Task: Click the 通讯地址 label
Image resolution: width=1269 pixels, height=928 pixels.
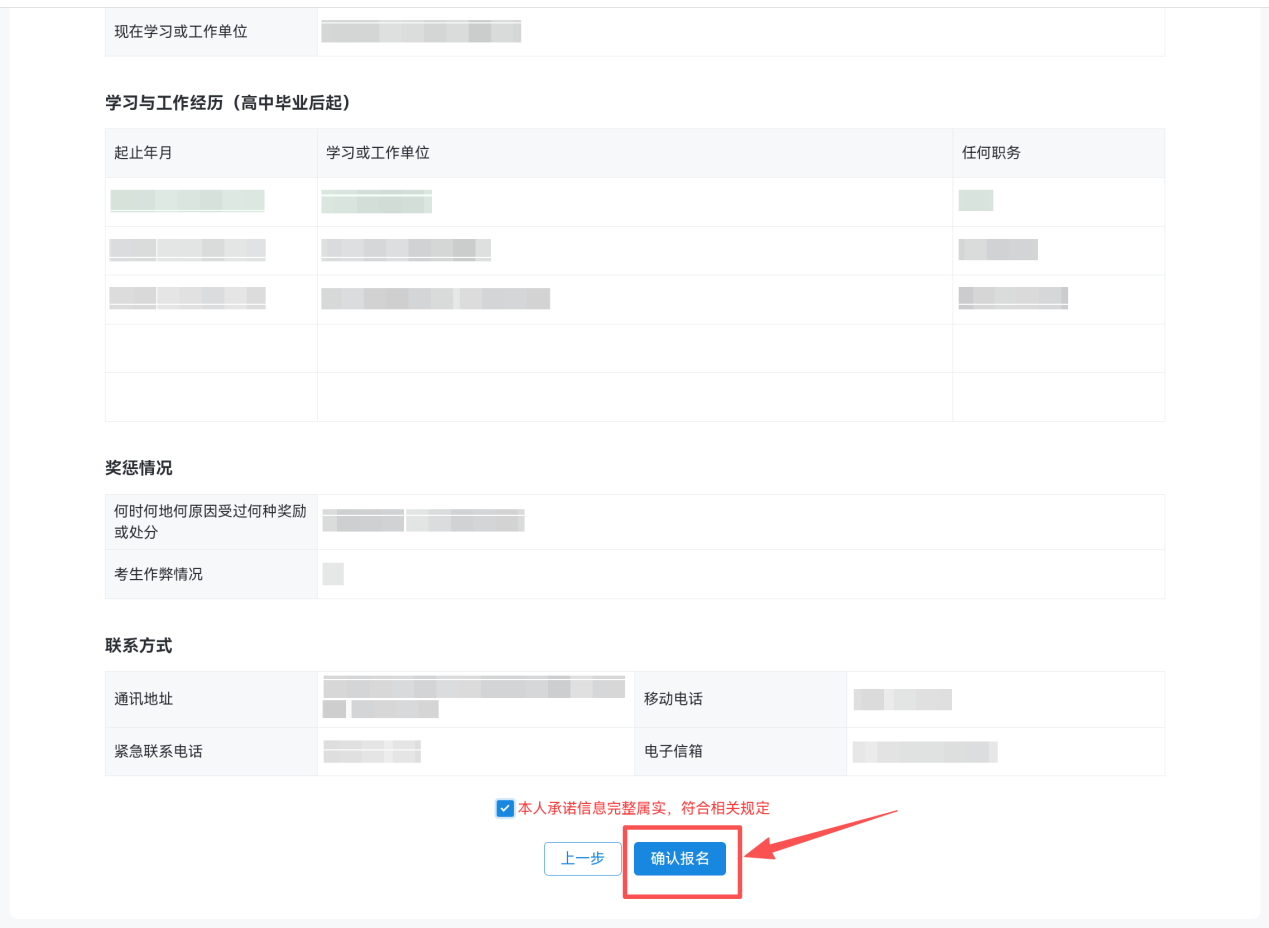Action: tap(144, 699)
